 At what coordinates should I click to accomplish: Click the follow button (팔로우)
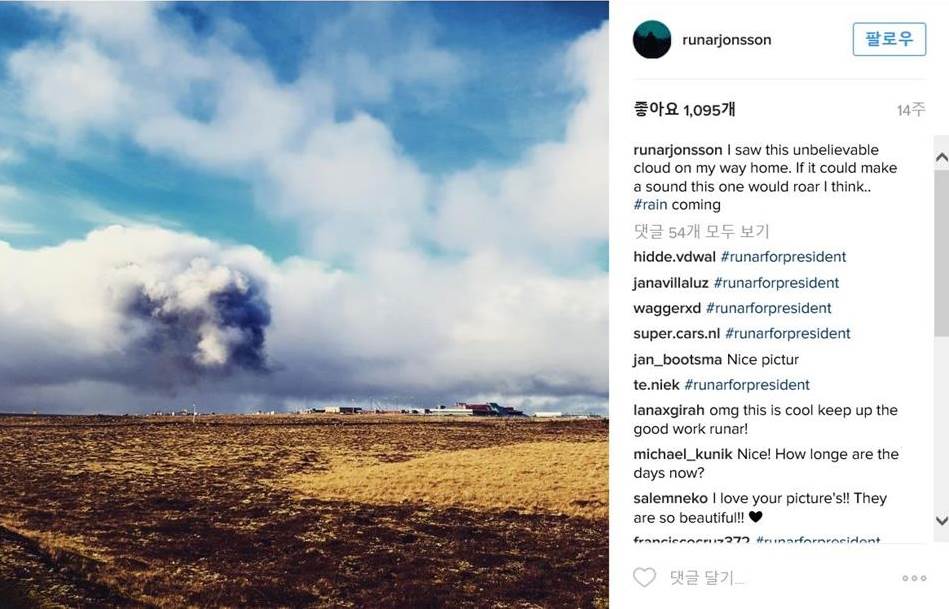click(889, 39)
